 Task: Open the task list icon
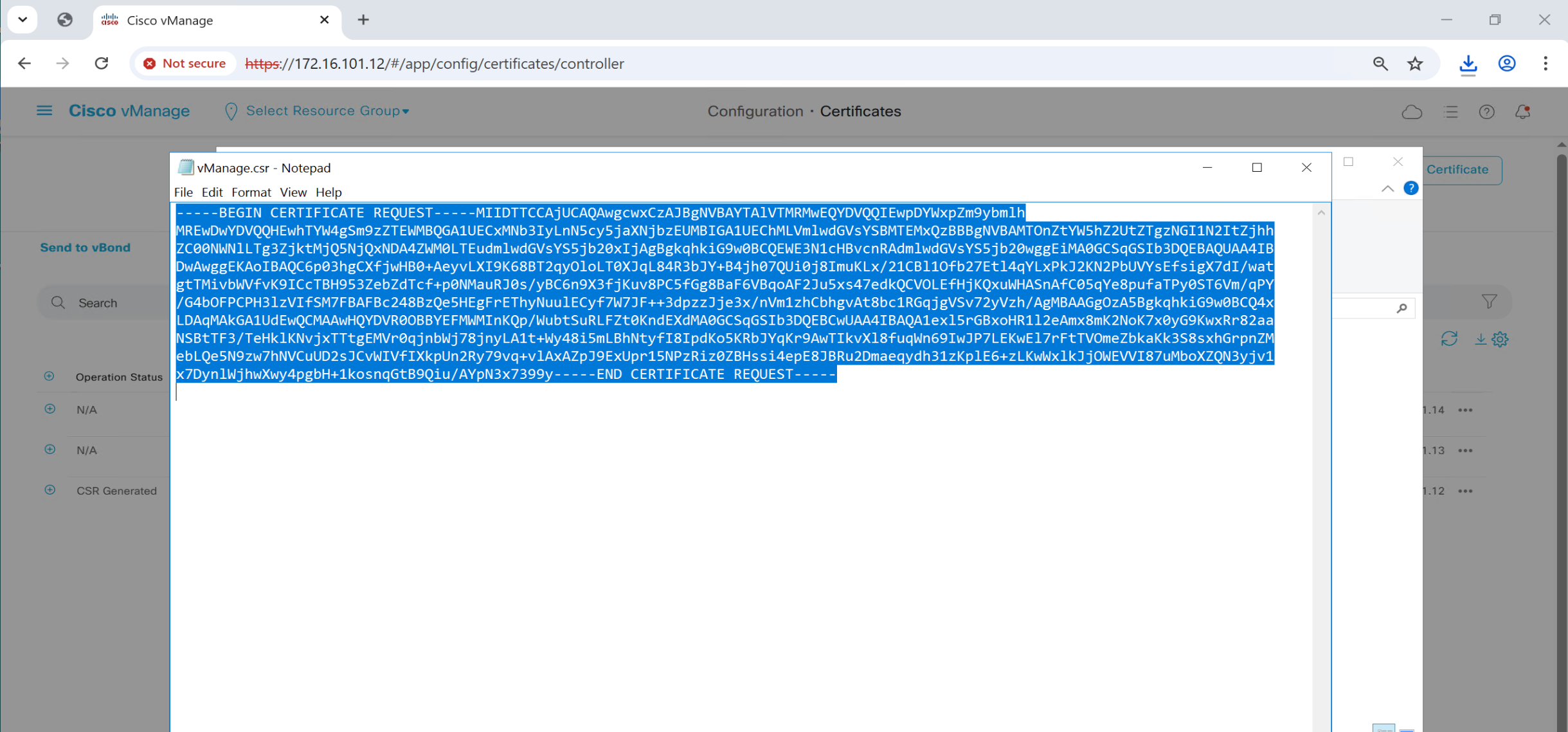click(x=1450, y=112)
